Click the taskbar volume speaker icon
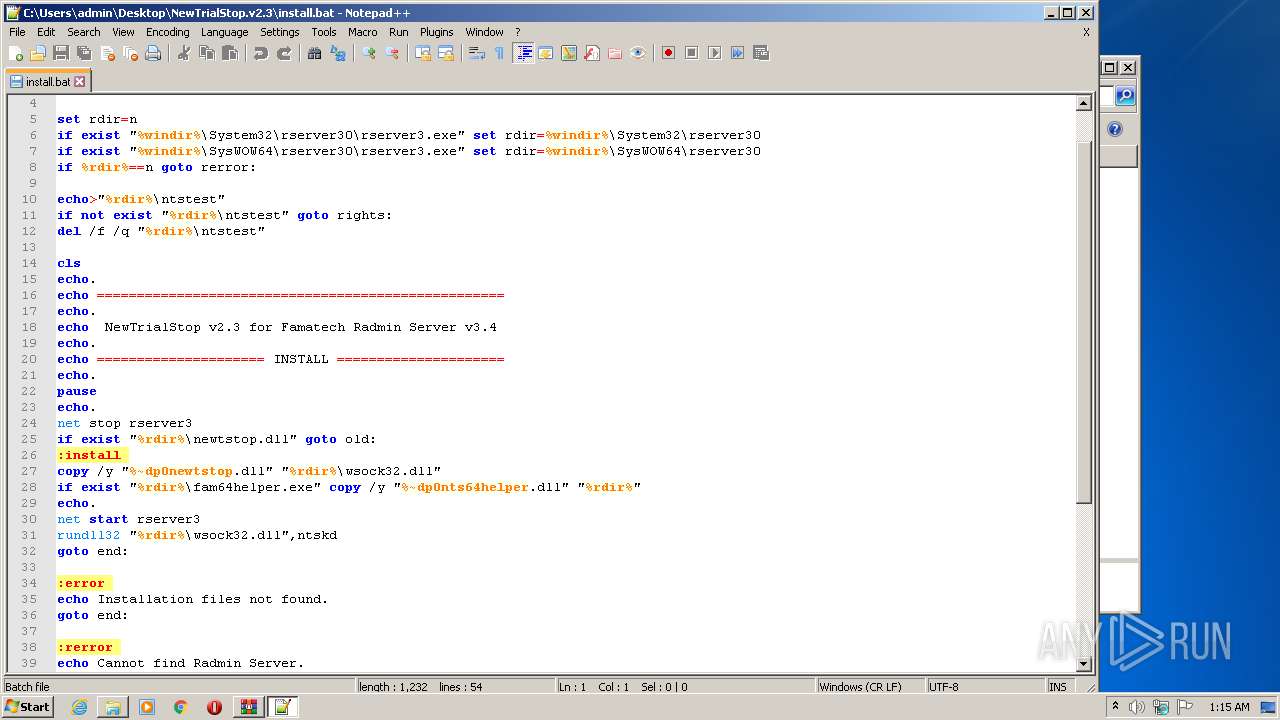 (1137, 707)
